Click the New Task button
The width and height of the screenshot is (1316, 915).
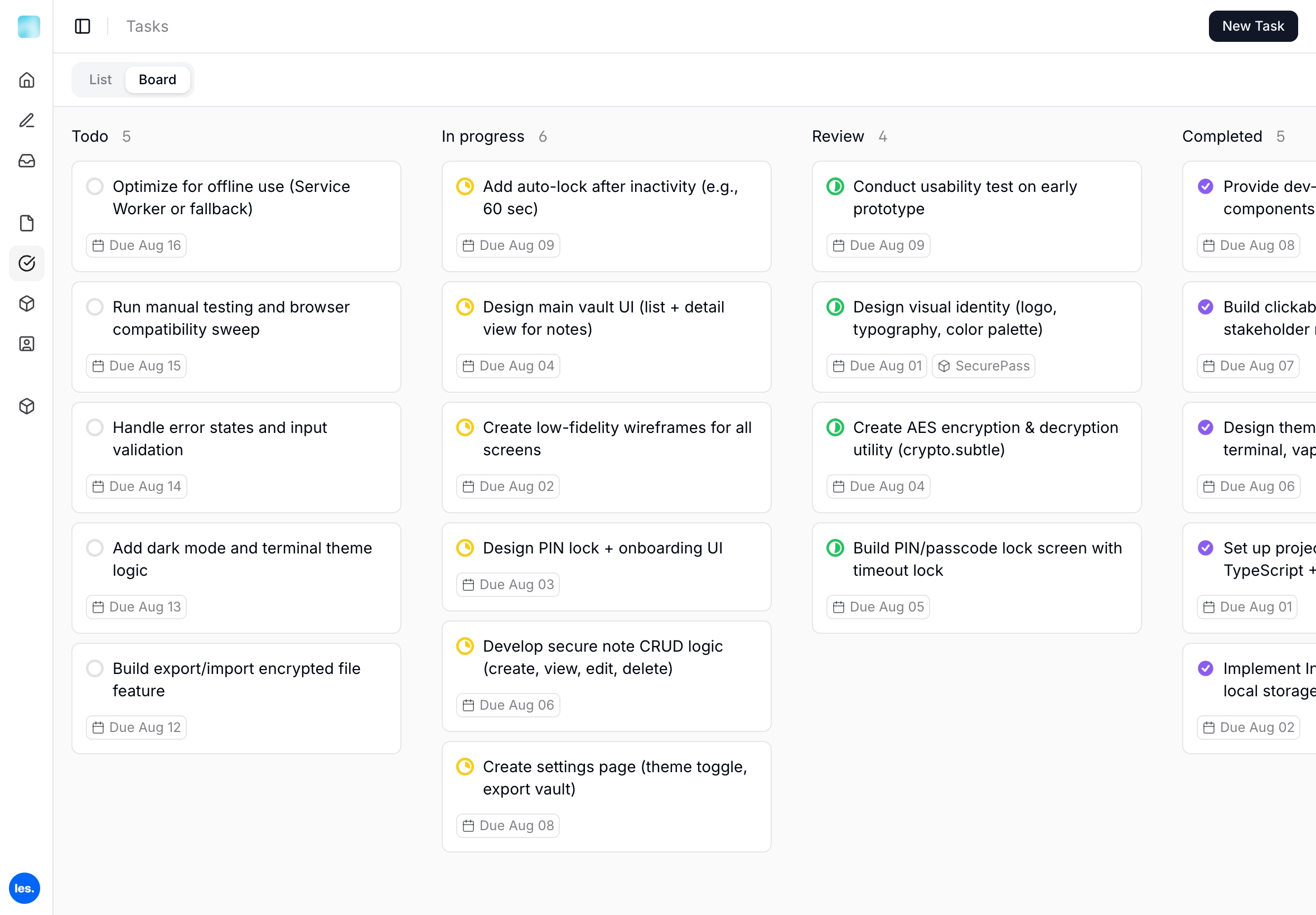coord(1252,26)
